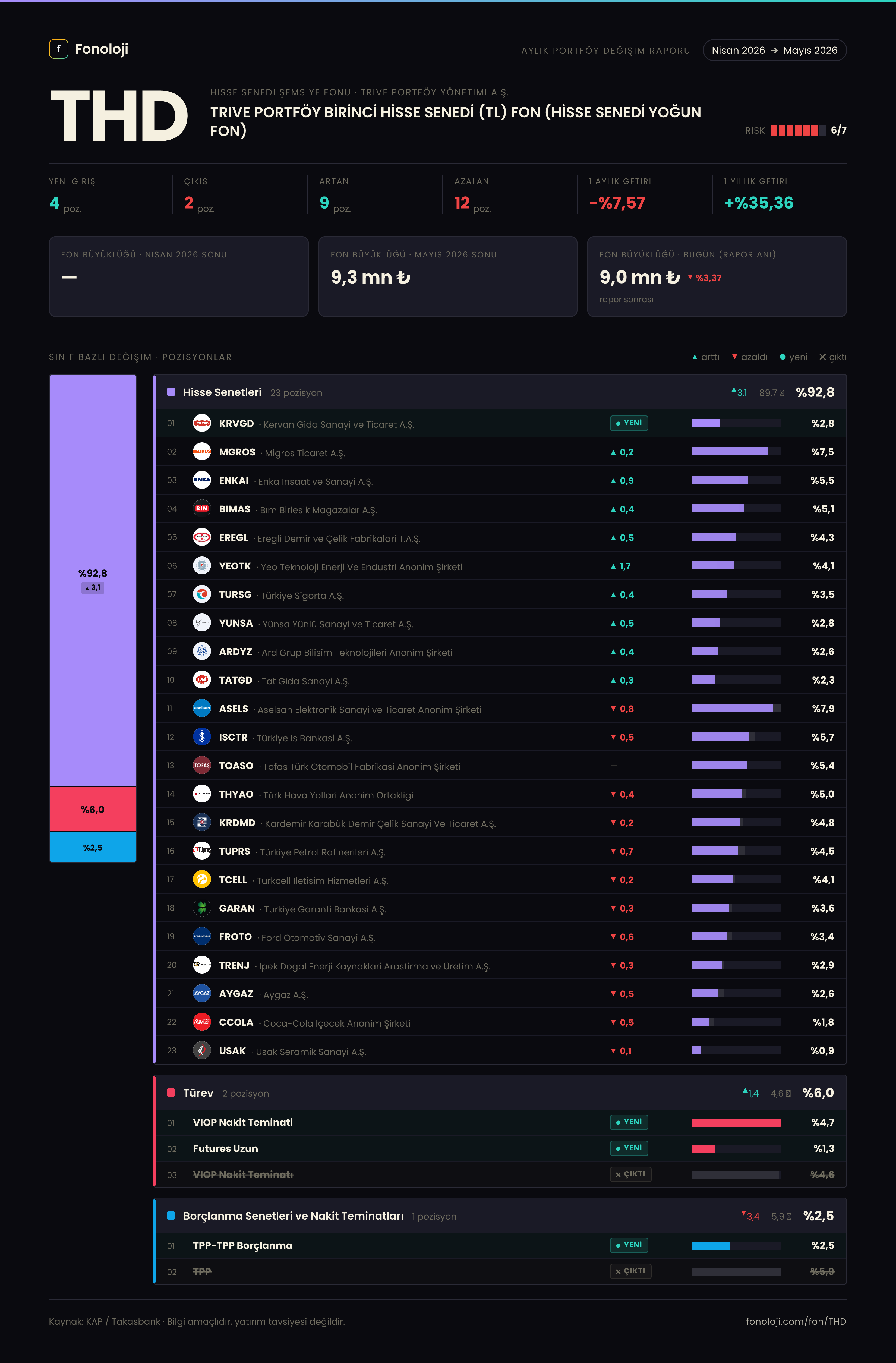Click the 'yeni' legend entry
This screenshot has height=1363, width=896.
point(794,357)
